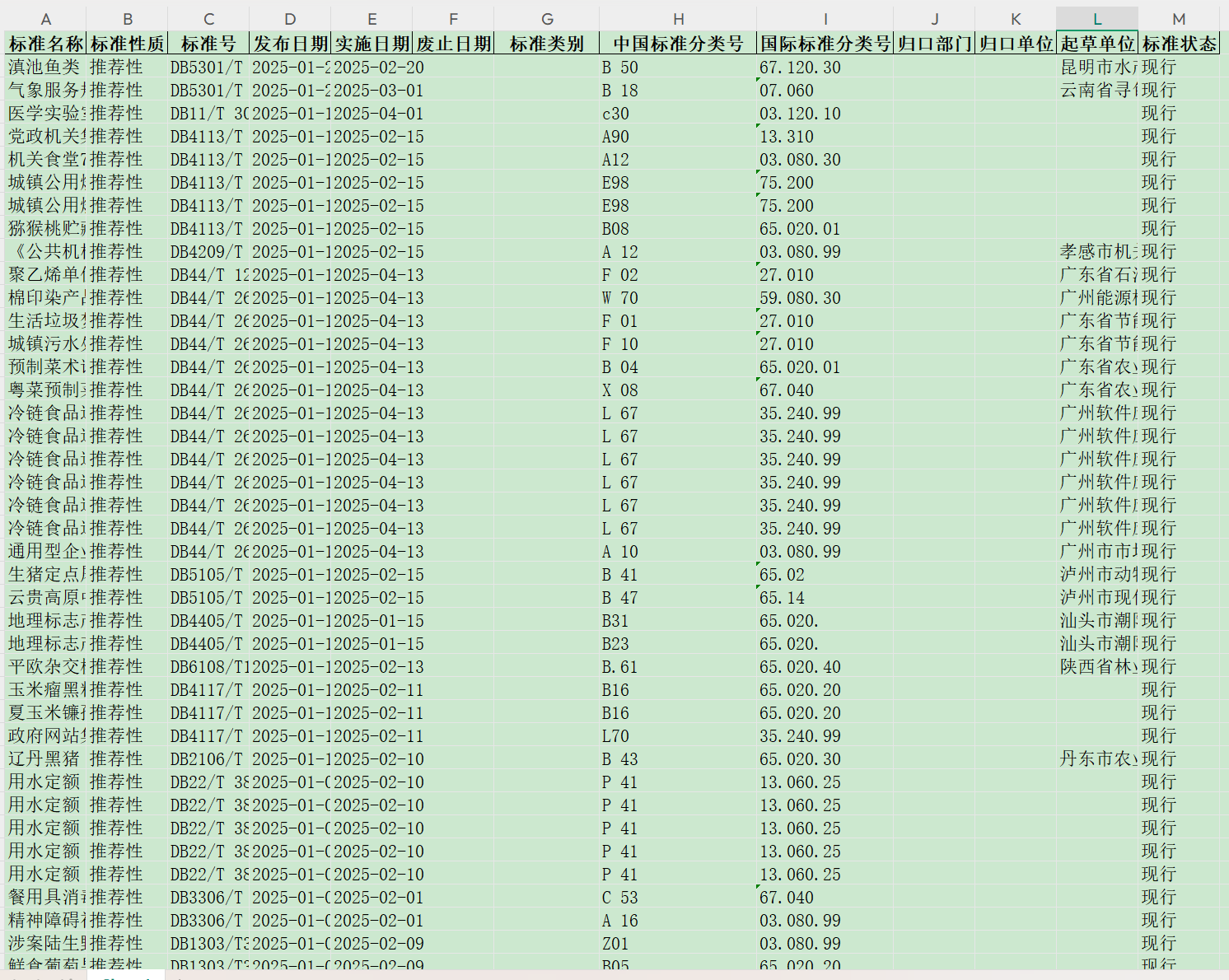
Task: Select the cell starting with 政府网站
Action: pyautogui.click(x=45, y=735)
